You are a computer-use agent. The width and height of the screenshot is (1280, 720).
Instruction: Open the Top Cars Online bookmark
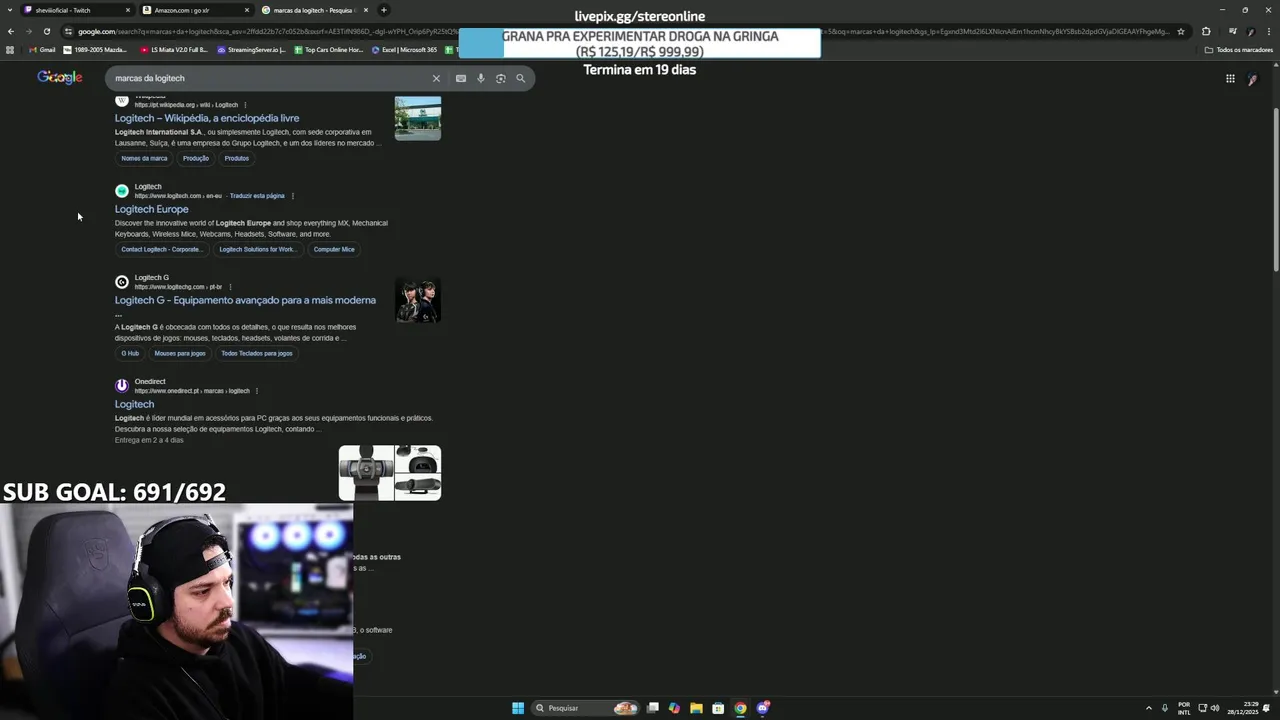[x=329, y=49]
